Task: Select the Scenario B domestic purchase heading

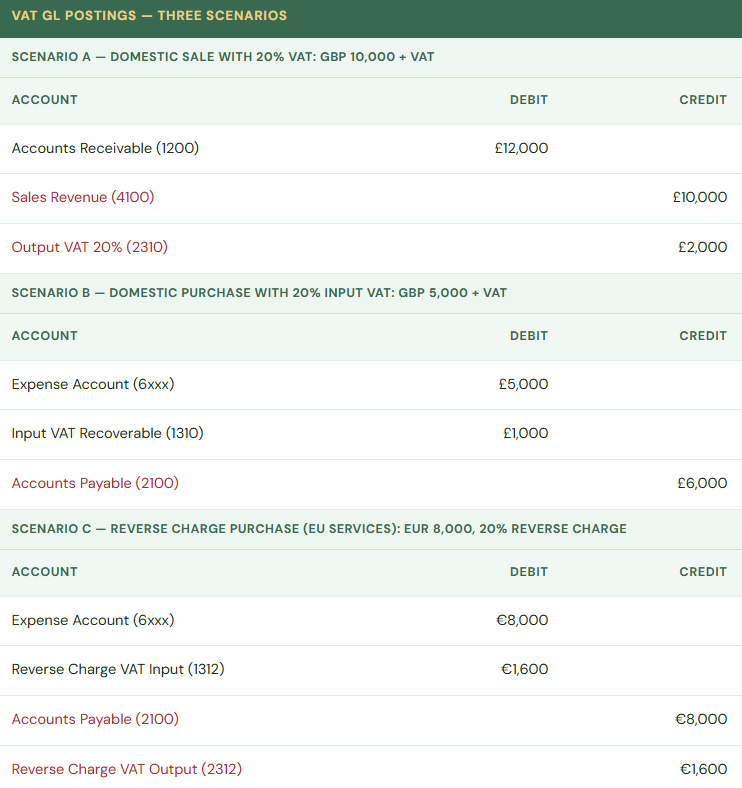Action: point(259,293)
